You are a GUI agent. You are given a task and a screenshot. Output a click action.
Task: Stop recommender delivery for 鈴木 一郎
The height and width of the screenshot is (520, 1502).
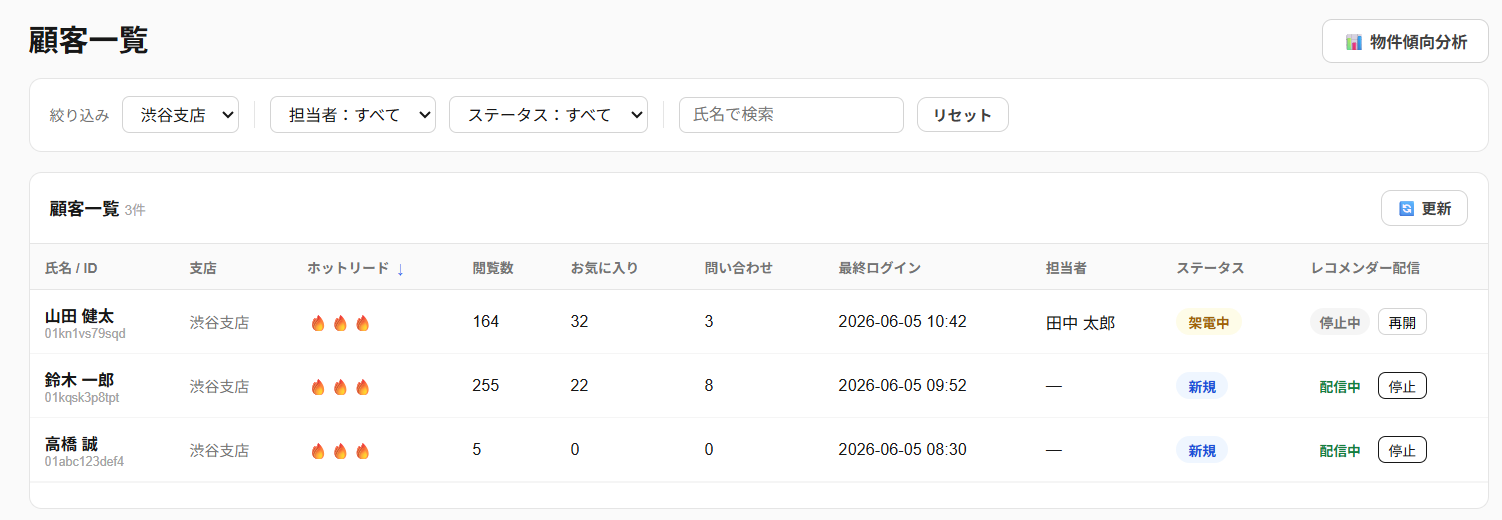(x=1402, y=386)
